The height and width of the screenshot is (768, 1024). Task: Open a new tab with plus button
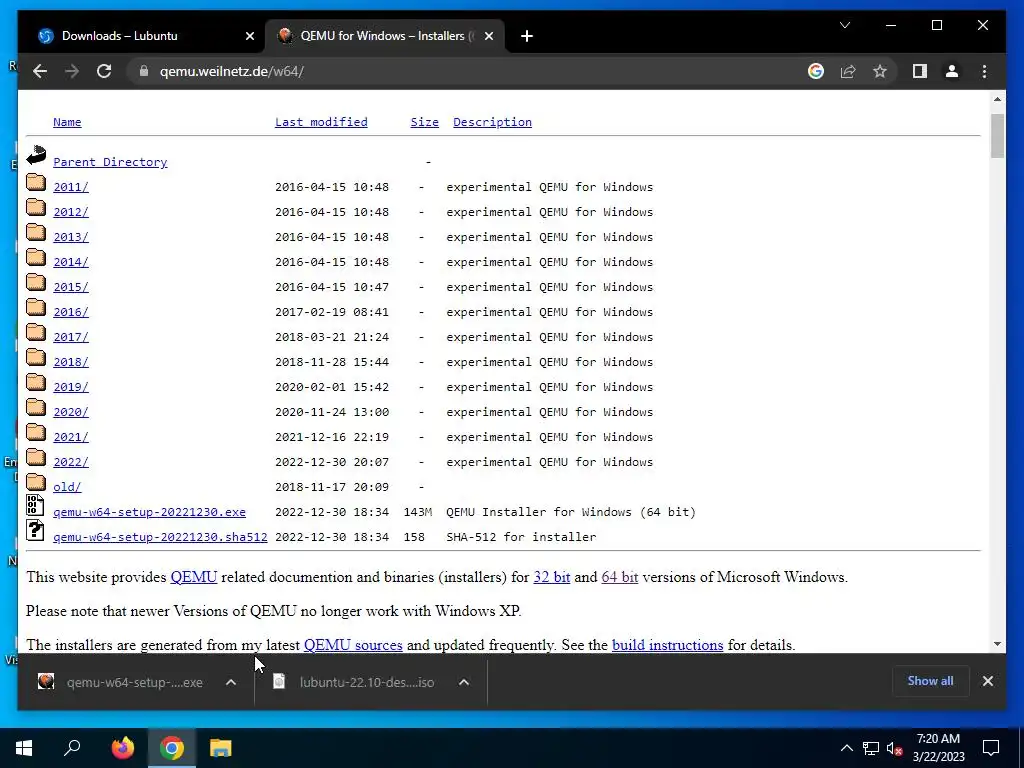pos(526,36)
